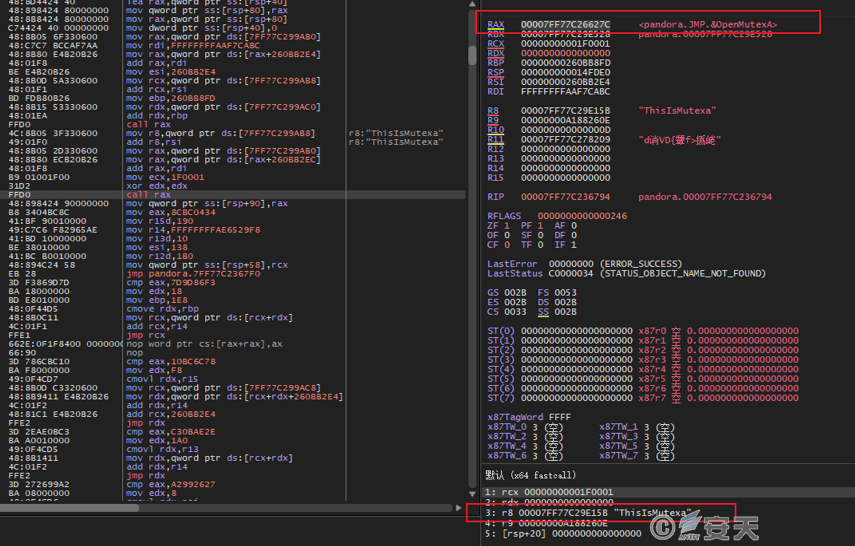Select the cmove rdx,rbp instruction
Screen dimensions: 855x546
160,309
